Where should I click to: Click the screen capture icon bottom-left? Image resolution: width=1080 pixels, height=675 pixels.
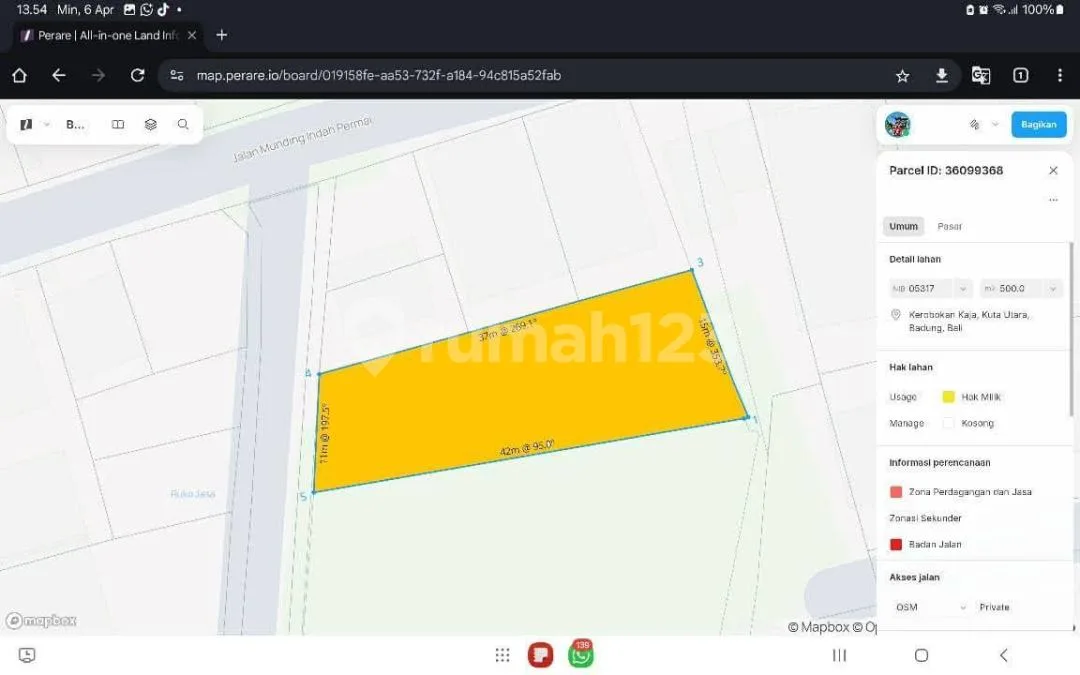pyautogui.click(x=27, y=655)
